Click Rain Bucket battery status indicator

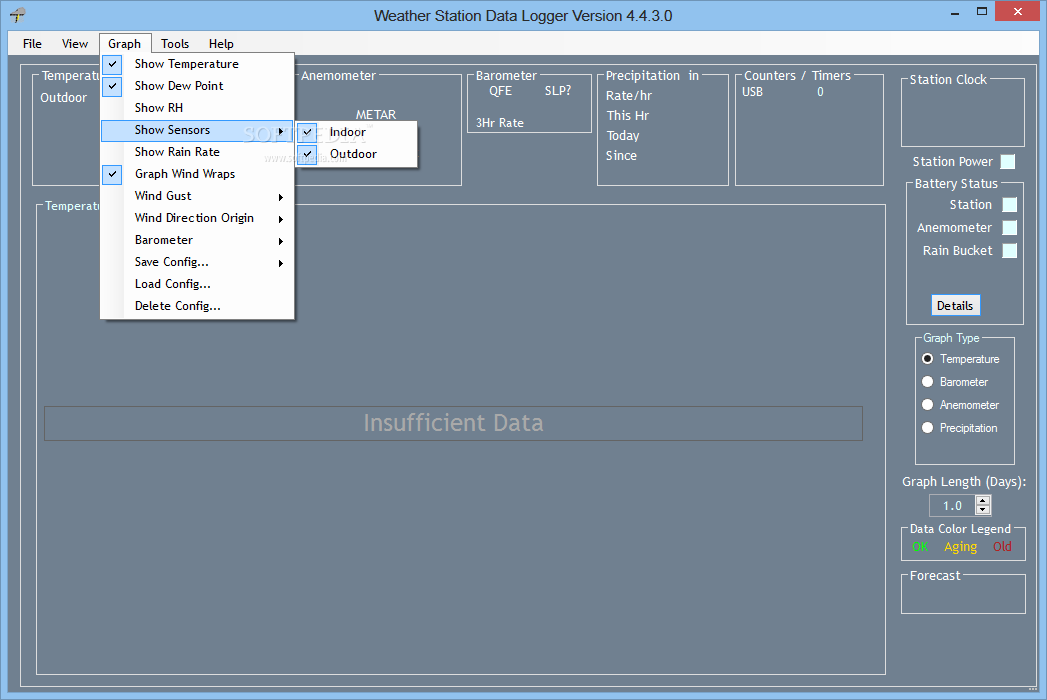click(1010, 250)
